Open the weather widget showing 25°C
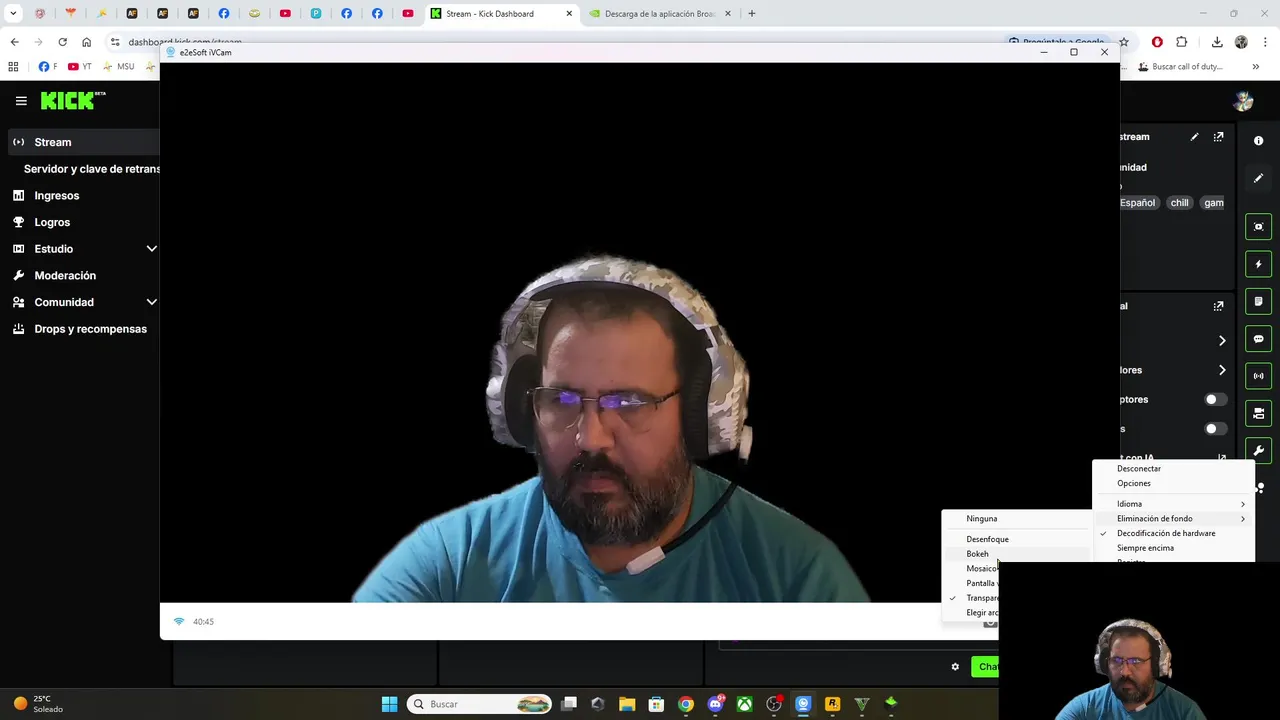 pyautogui.click(x=38, y=704)
